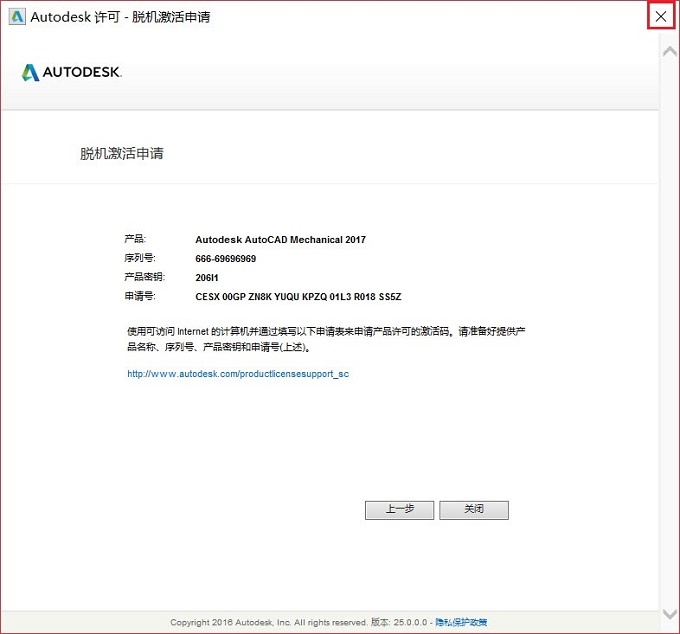
Task: Select product key 206I1
Action: pos(207,278)
